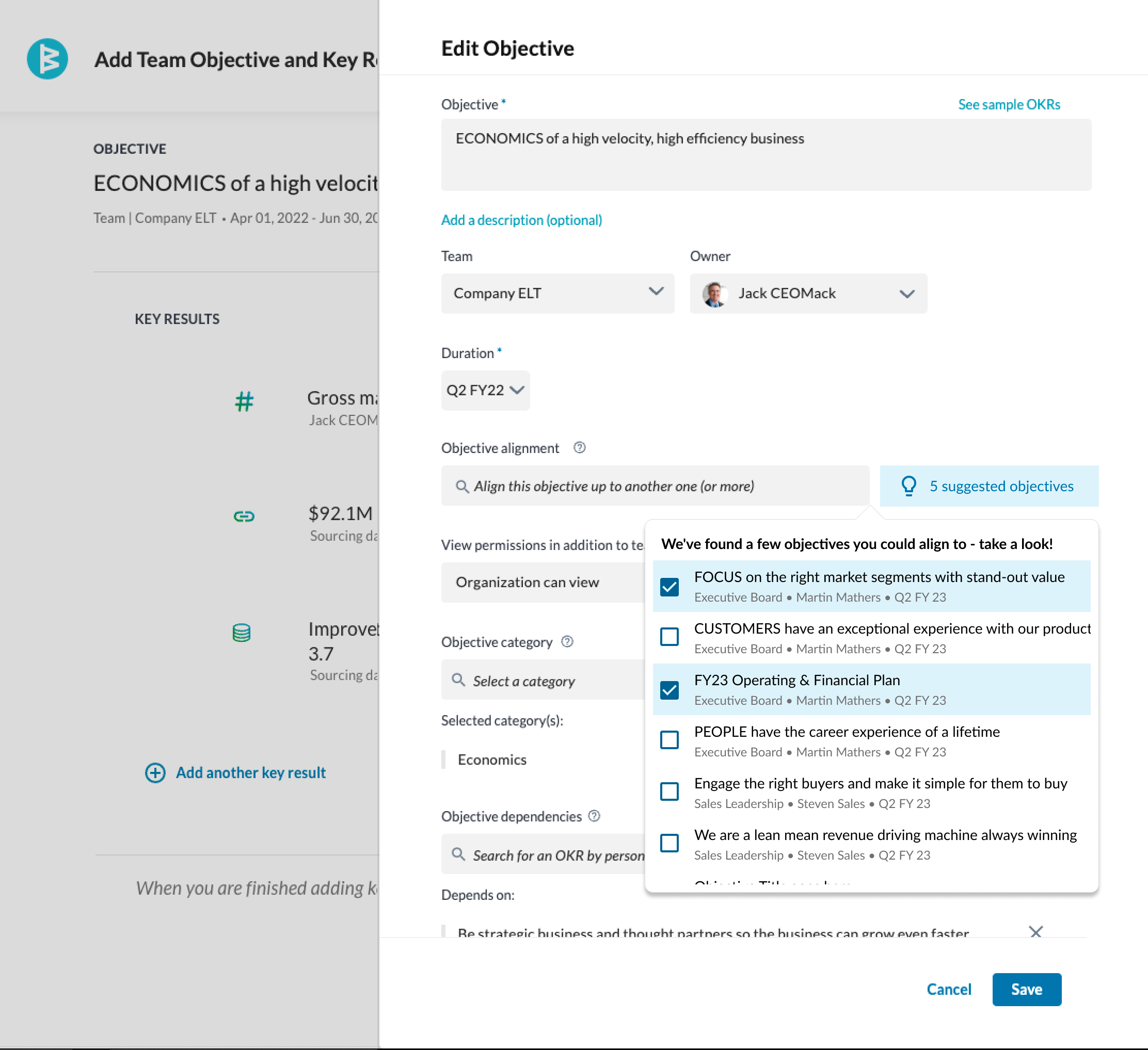The height and width of the screenshot is (1050, 1148).
Task: Click the plus circle Add another key result icon
Action: click(x=155, y=772)
